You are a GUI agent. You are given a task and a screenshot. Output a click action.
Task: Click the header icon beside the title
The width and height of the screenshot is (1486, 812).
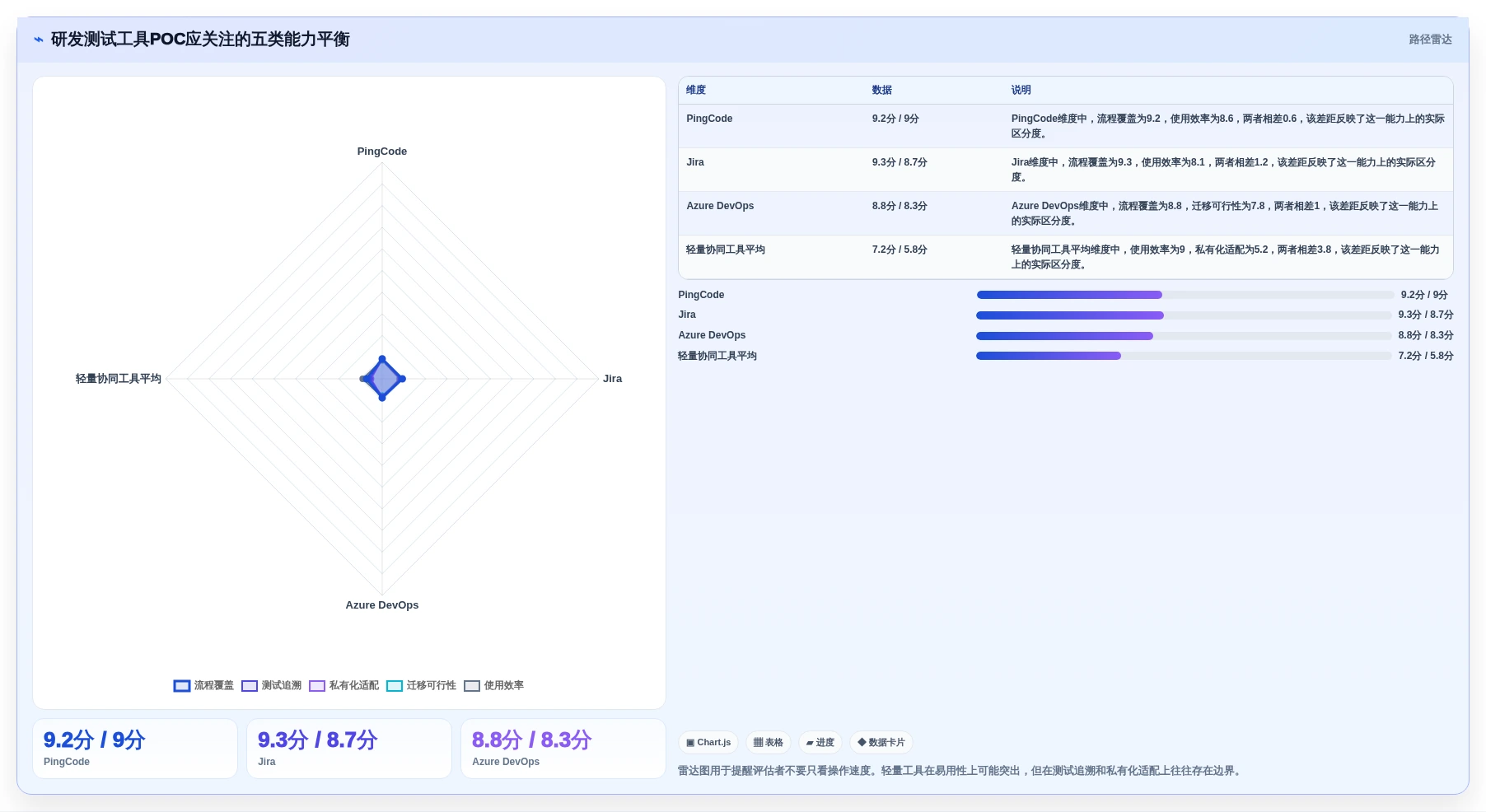point(38,40)
